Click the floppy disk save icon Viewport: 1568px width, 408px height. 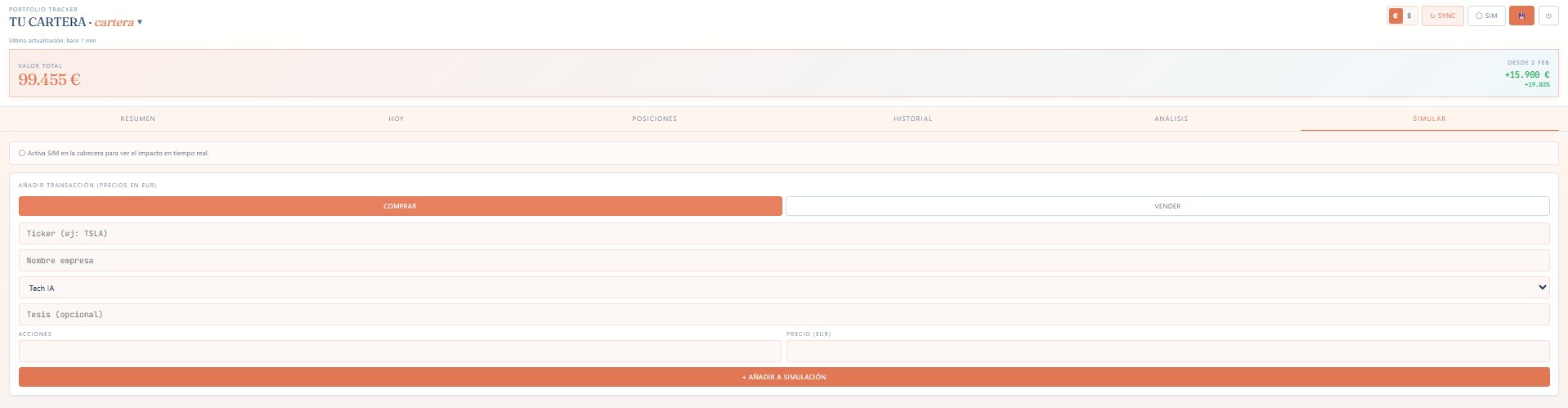click(x=1521, y=16)
